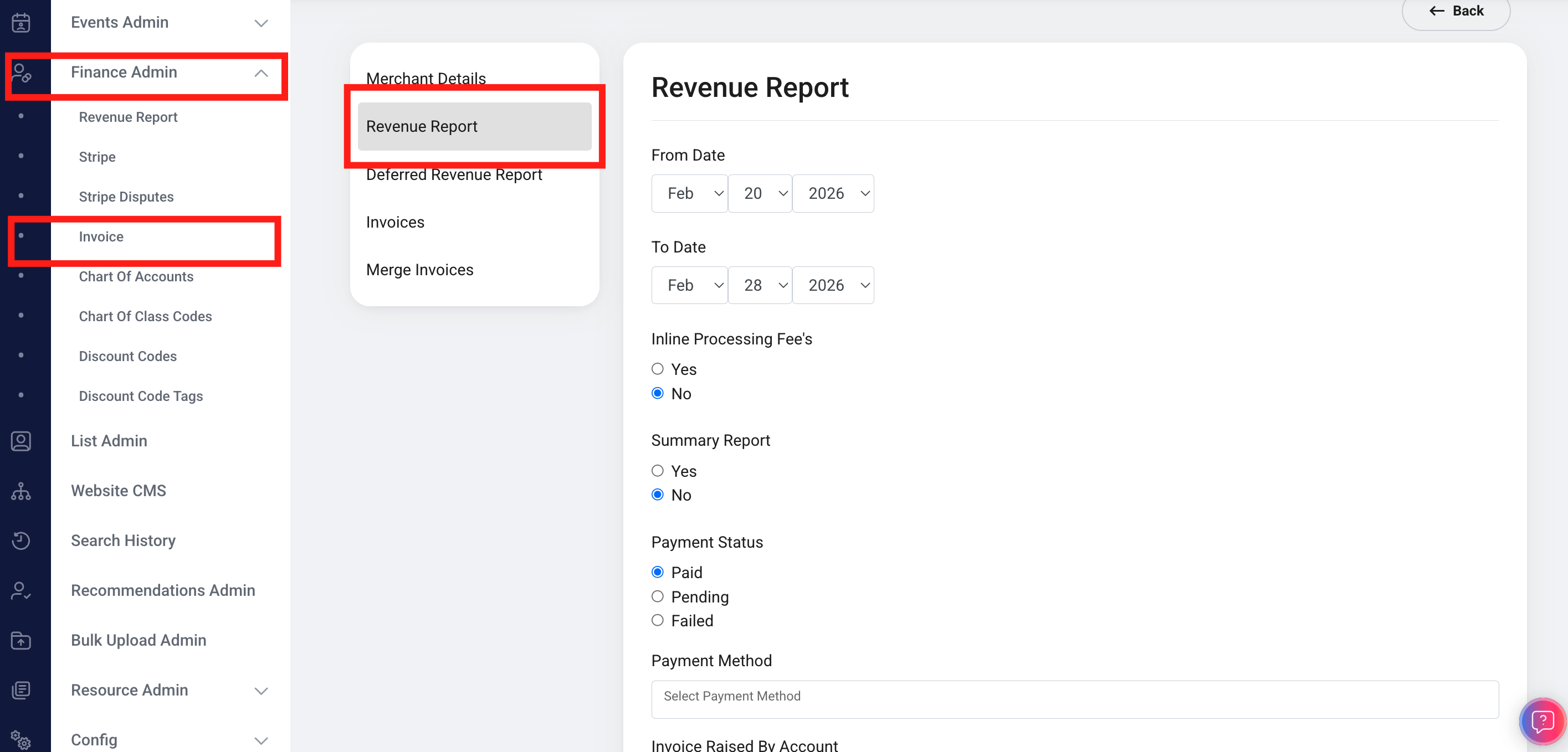Click the Resource Admin documents icon
This screenshot has width=1568, height=752.
(21, 691)
